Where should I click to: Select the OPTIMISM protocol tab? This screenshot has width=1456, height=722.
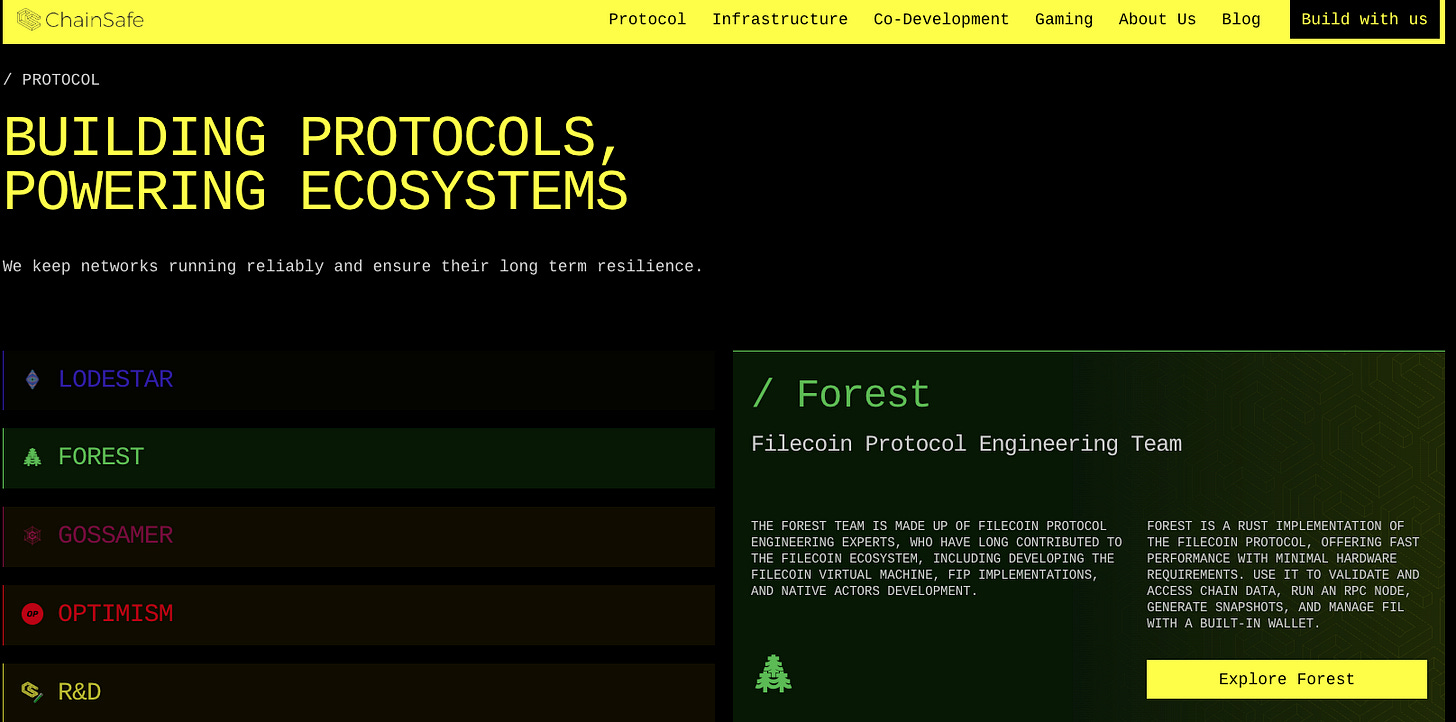pos(359,614)
